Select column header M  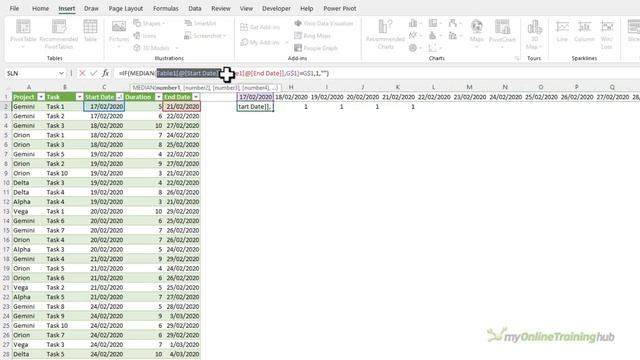coord(469,87)
